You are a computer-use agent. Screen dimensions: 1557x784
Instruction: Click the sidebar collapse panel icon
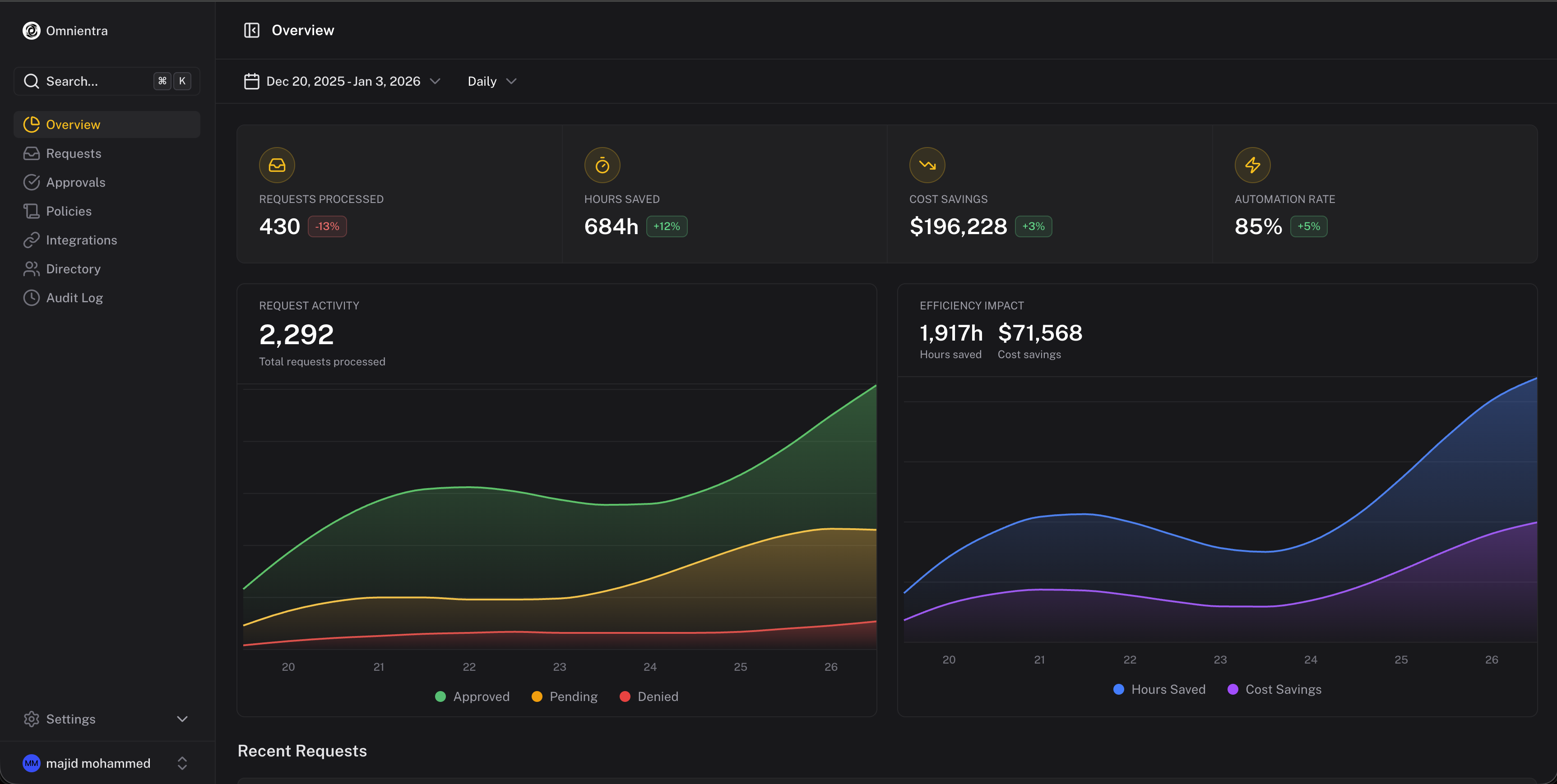tap(251, 30)
